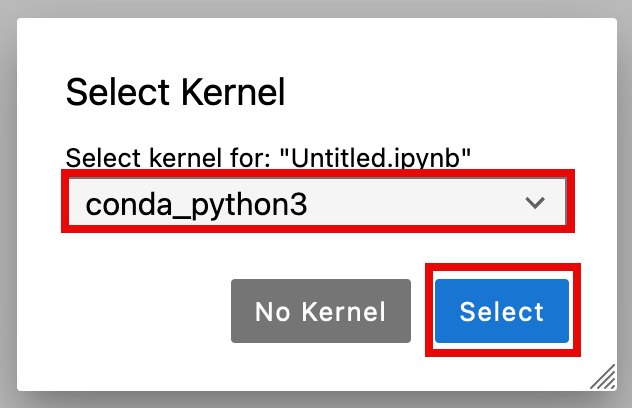
Task: Click the No Kernel button
Action: [320, 311]
